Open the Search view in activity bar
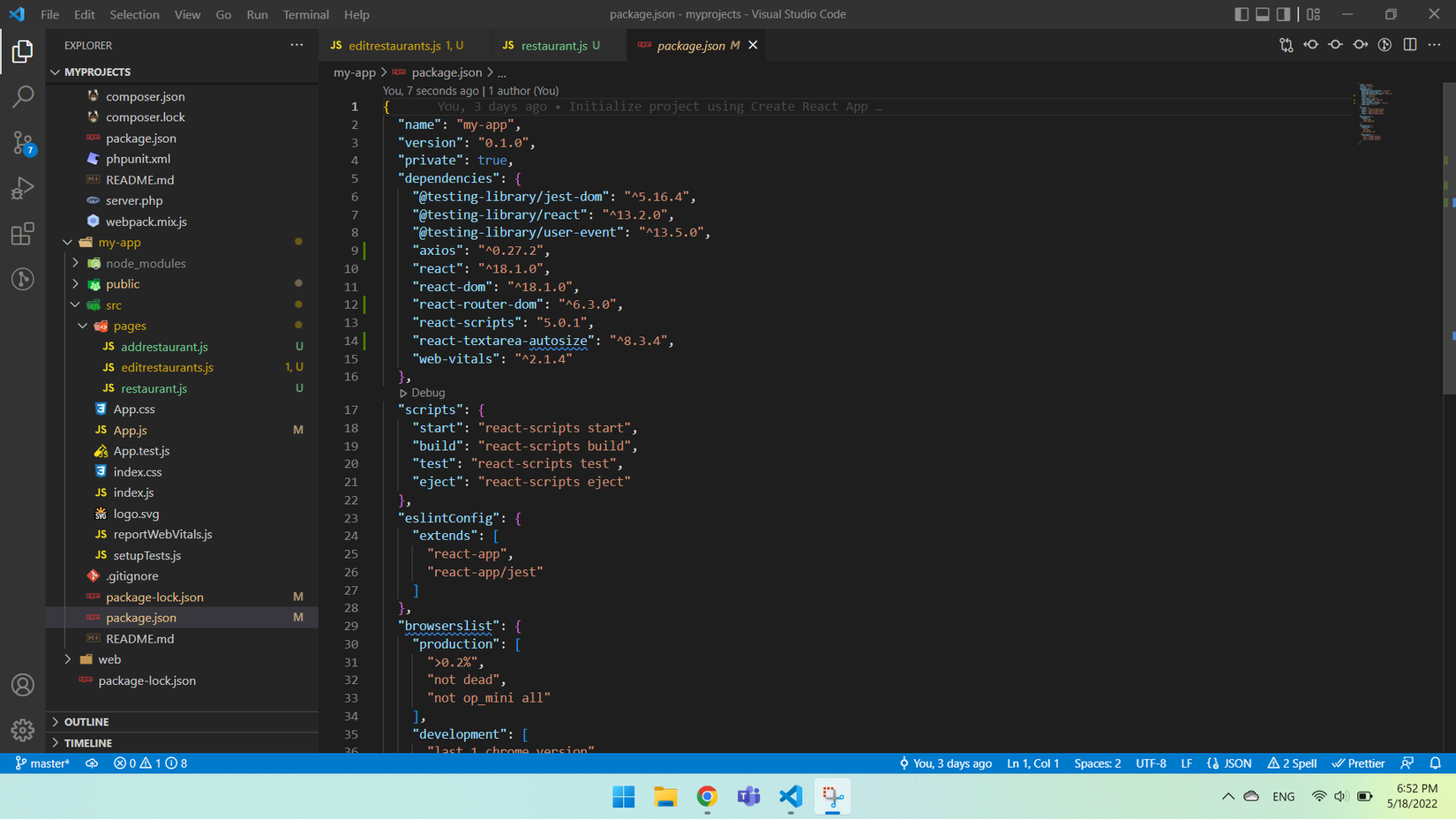1456x819 pixels. 23,96
